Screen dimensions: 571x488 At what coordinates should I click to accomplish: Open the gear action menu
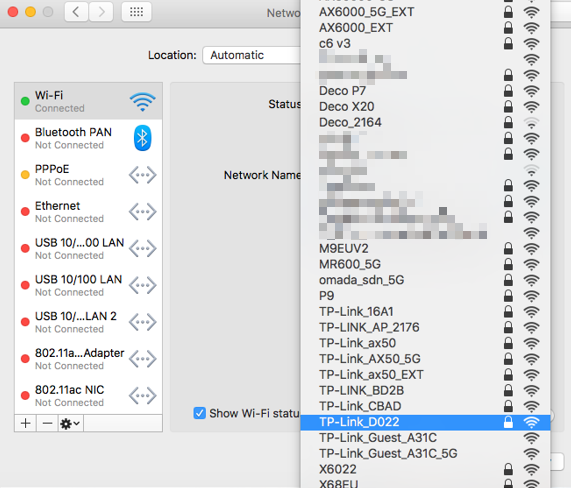(x=70, y=423)
